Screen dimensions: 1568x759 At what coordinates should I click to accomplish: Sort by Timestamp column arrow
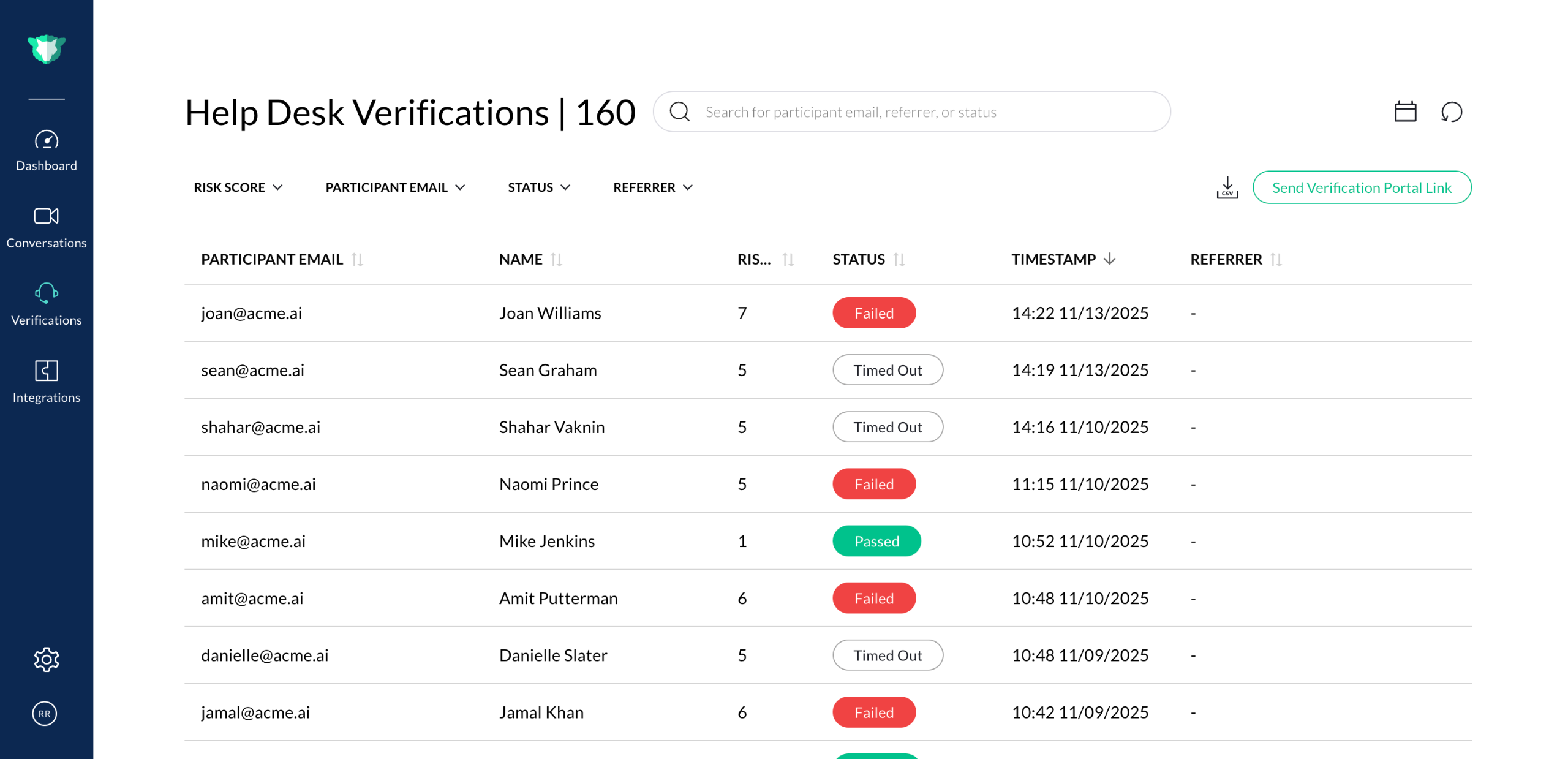click(1109, 259)
